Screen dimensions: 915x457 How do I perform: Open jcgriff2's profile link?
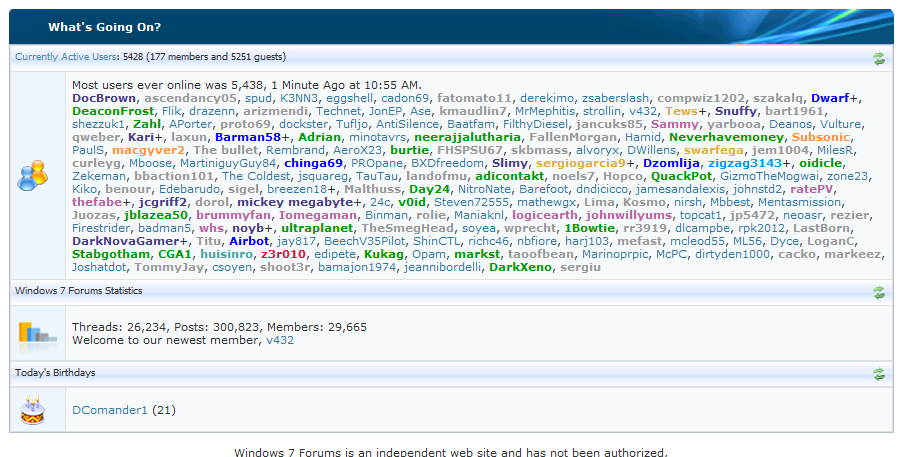(163, 202)
